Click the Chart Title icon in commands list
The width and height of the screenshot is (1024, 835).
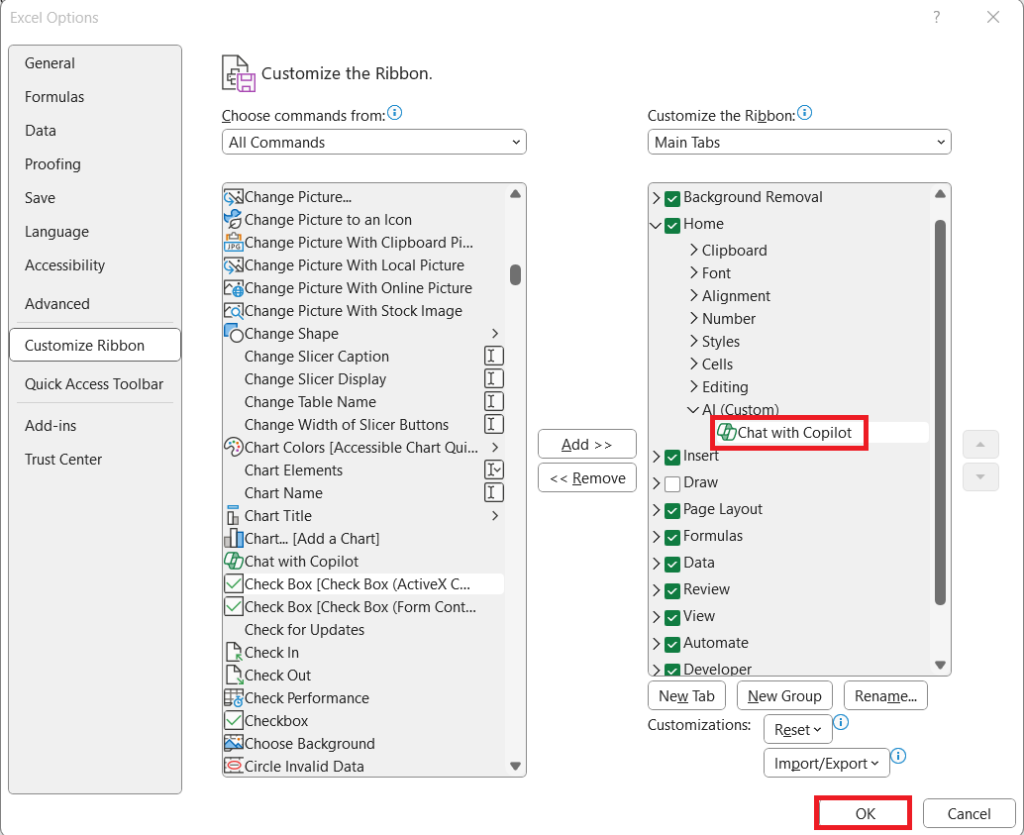(x=233, y=516)
